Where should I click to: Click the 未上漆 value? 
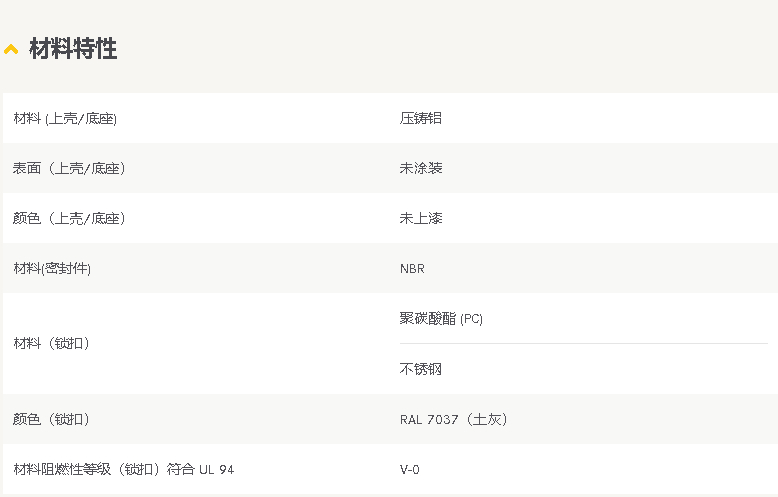(x=421, y=218)
